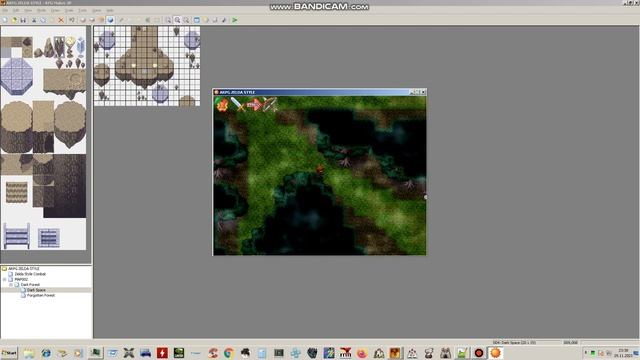This screenshot has height=360, width=640.
Task: Click the system tray clock
Action: coord(623,353)
